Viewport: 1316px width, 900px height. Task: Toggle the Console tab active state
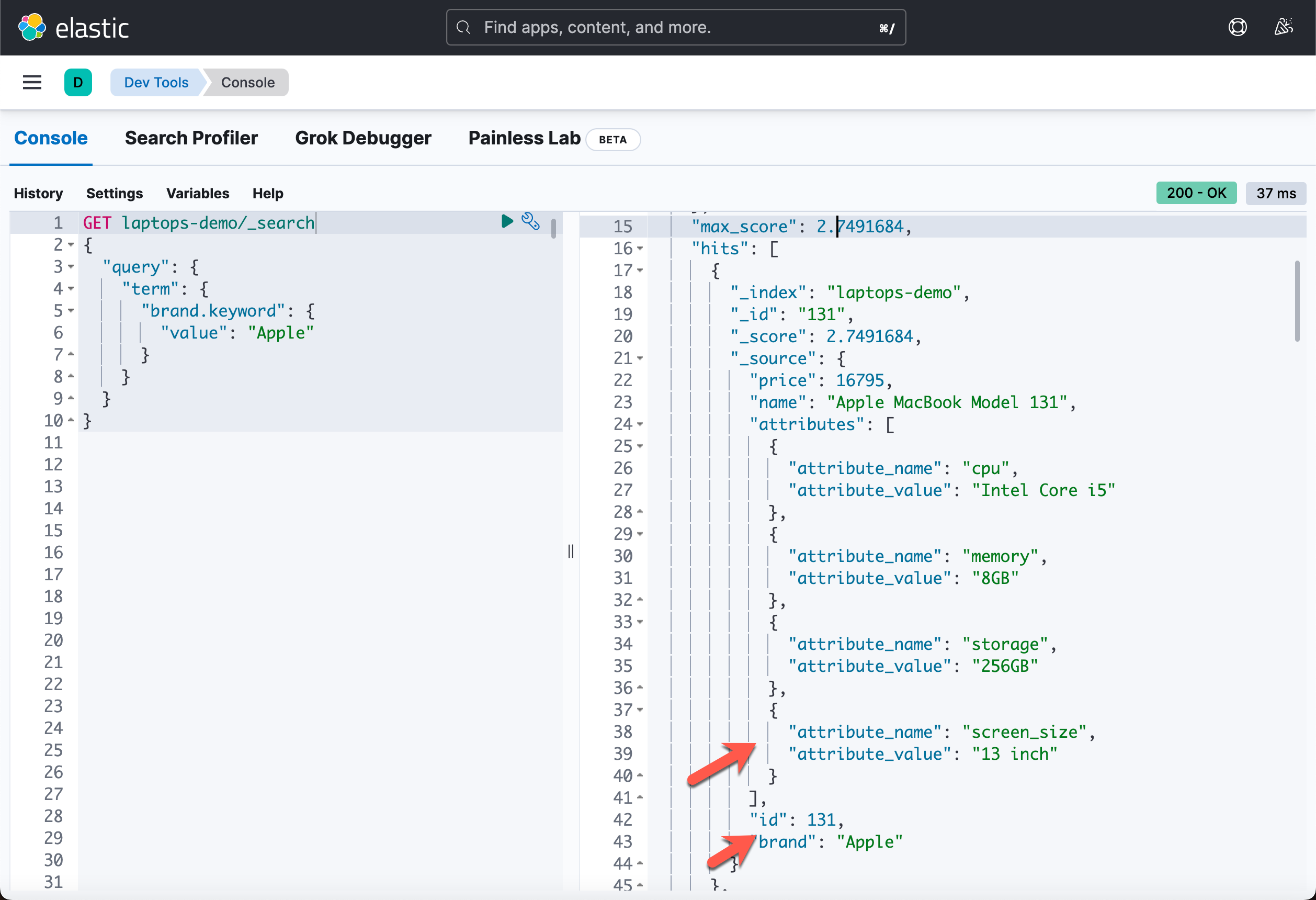coord(51,138)
